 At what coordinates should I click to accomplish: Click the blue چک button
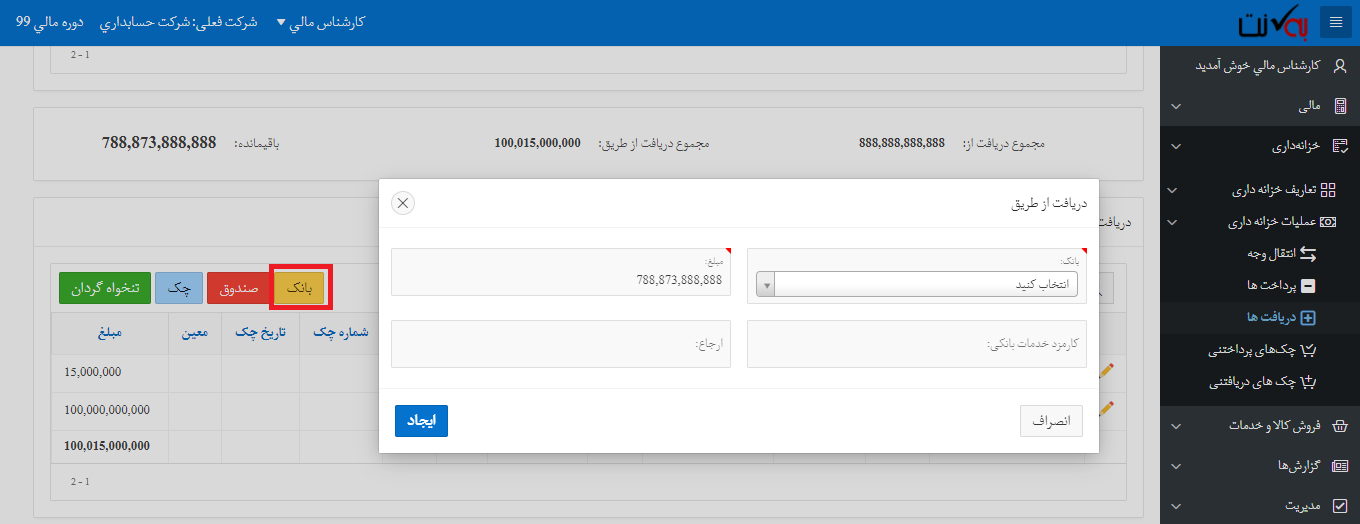point(178,288)
